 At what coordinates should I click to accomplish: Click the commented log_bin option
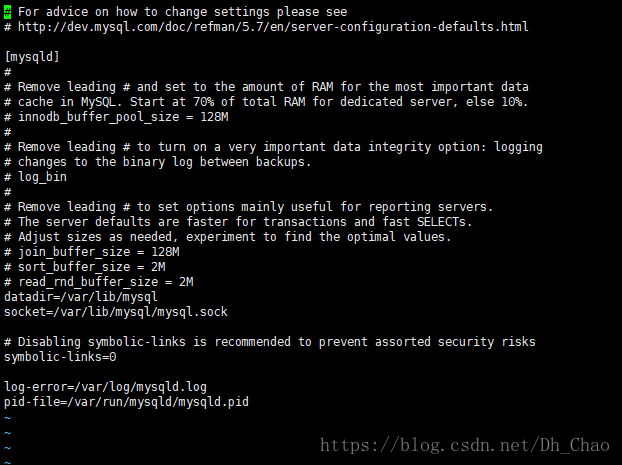click(42, 177)
